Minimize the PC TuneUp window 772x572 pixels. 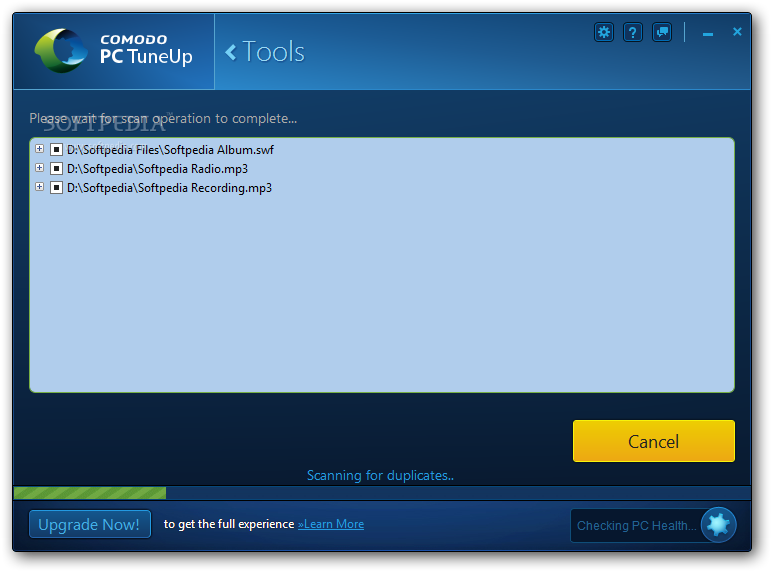(x=708, y=34)
